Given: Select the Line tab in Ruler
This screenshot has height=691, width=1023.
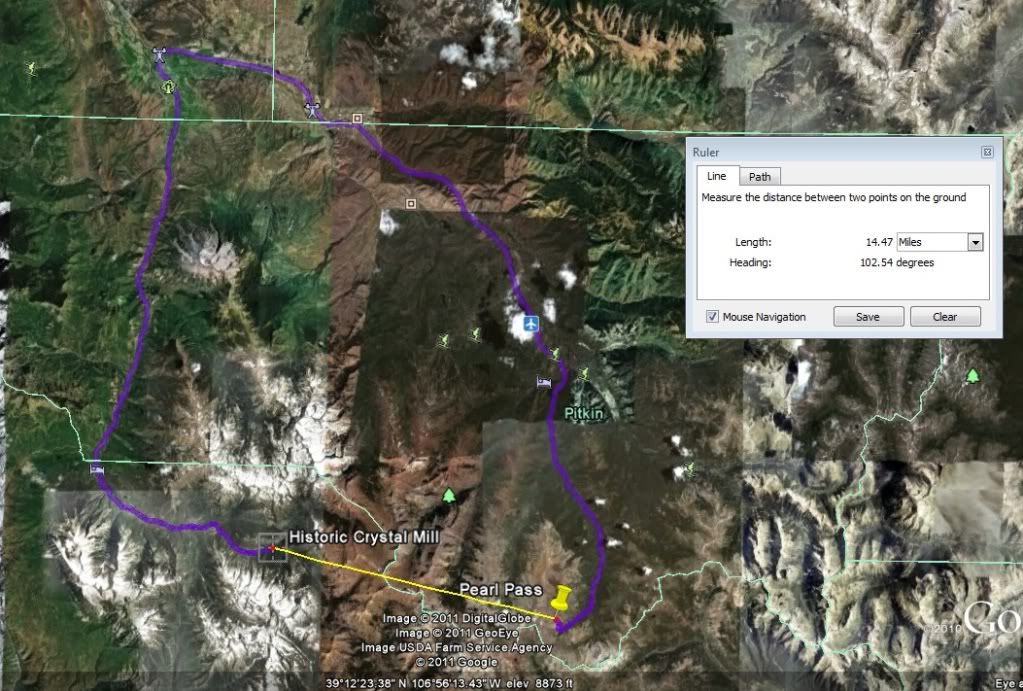Looking at the screenshot, I should [x=716, y=176].
